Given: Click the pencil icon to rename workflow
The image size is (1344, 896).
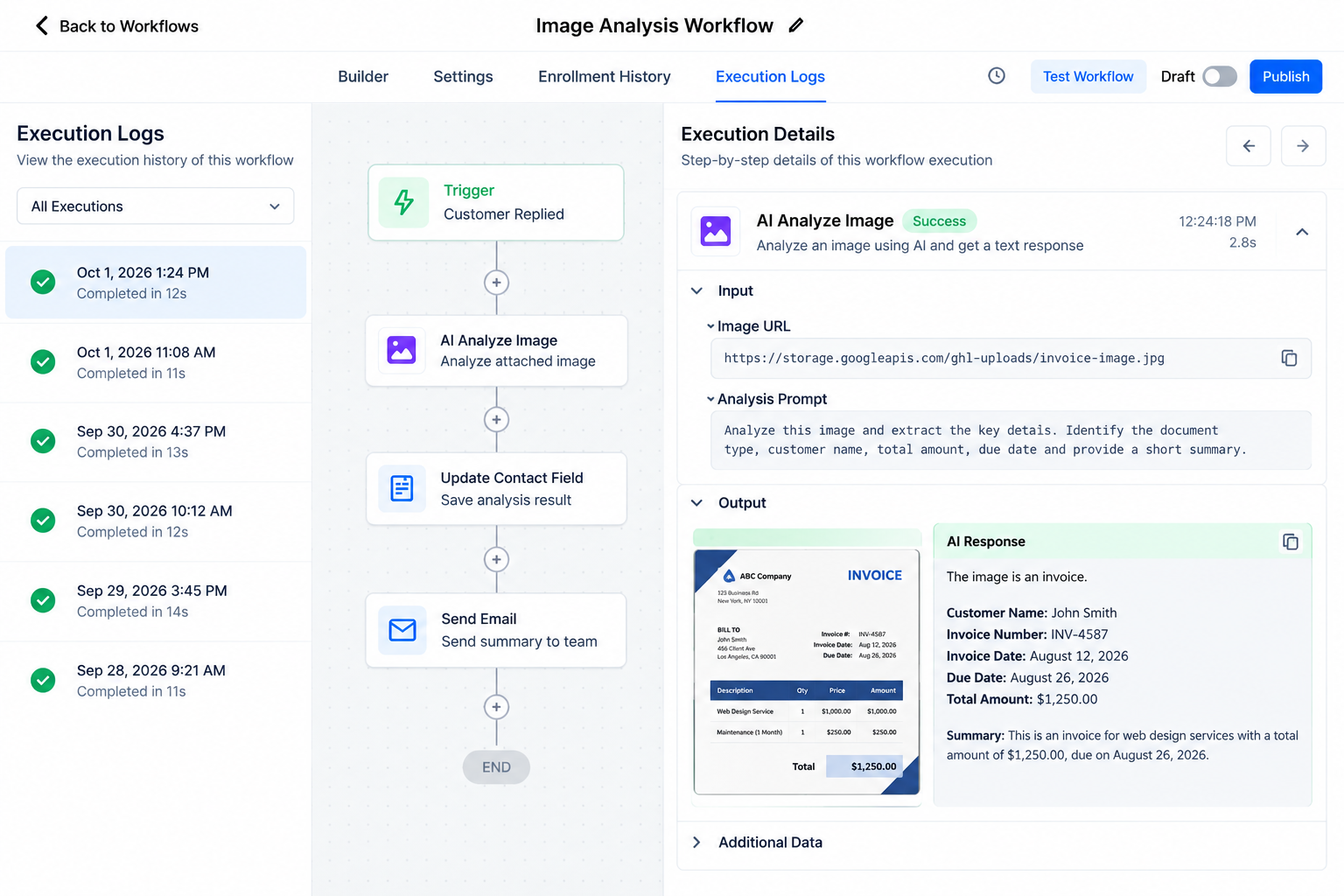Looking at the screenshot, I should [x=795, y=25].
